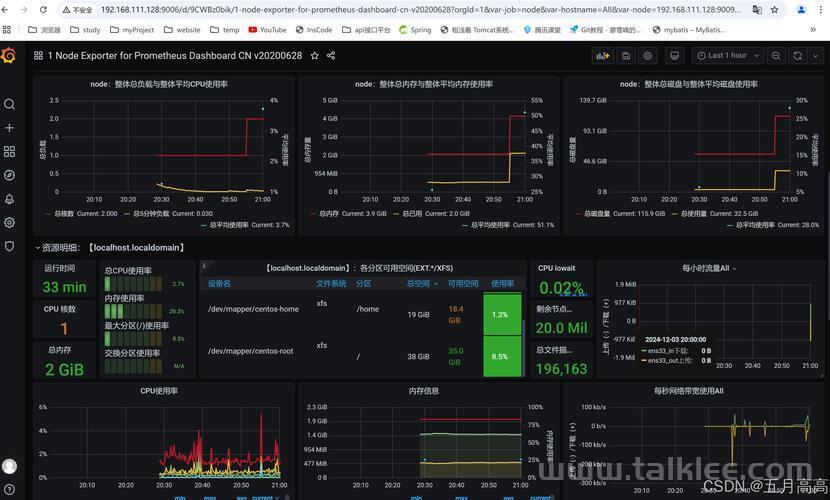Screen dimensions: 830x500
Task: Open the mybatis bookmark
Action: 689,30
